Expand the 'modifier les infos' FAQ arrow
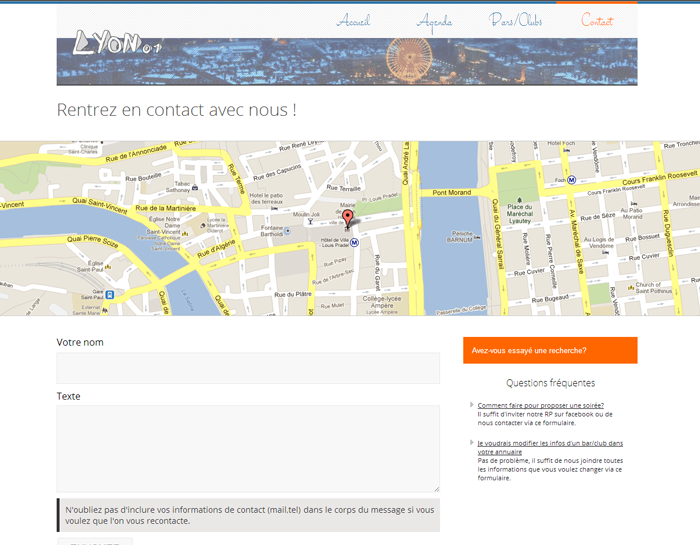Screen dimensions: 700x545 471,442
